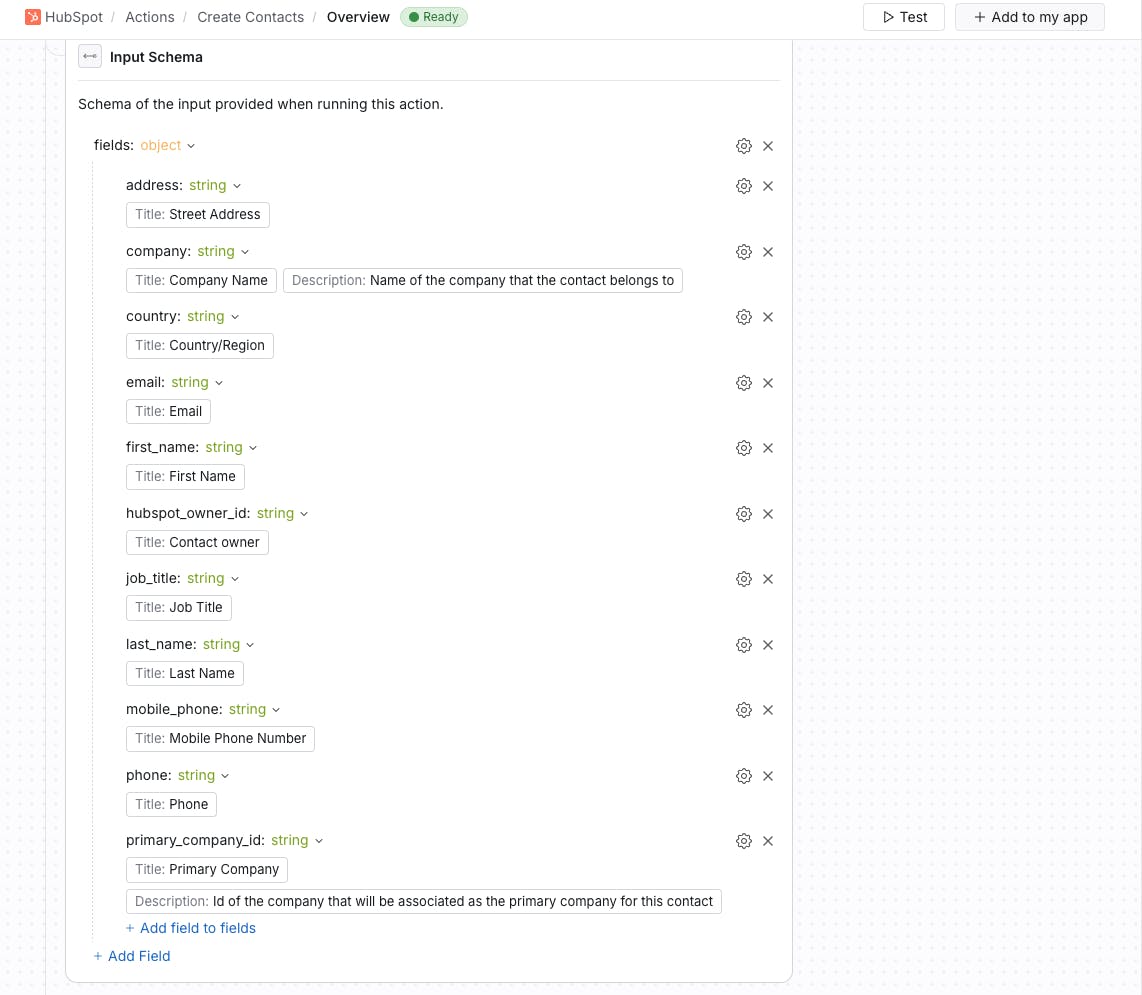Open settings gear for email field
Screen dimensions: 1142x995
point(744,383)
